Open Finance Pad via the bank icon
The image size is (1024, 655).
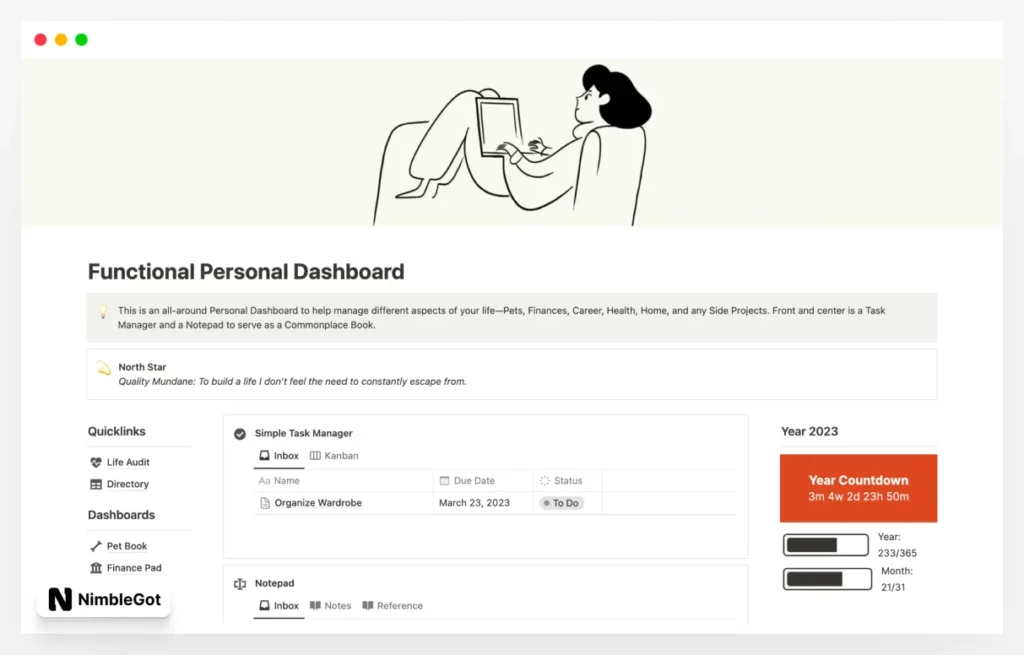95,568
